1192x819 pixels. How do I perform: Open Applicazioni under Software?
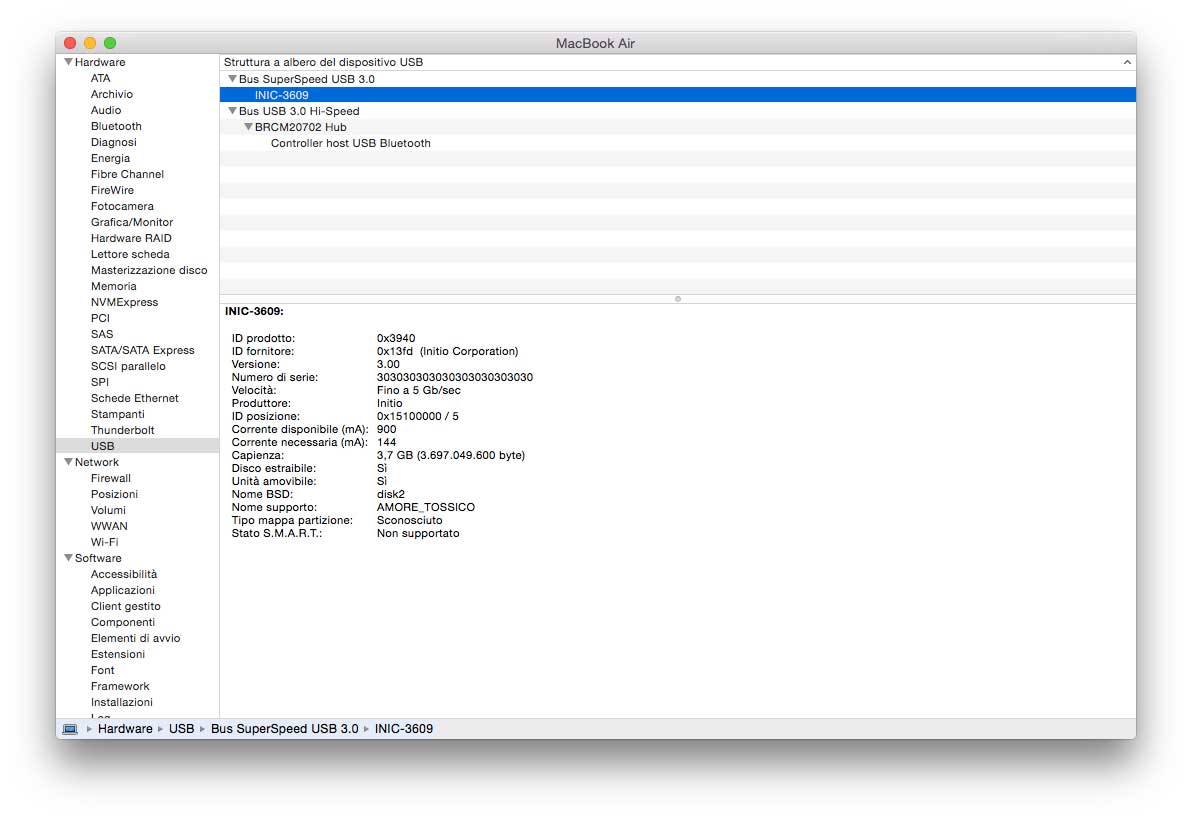tap(125, 590)
